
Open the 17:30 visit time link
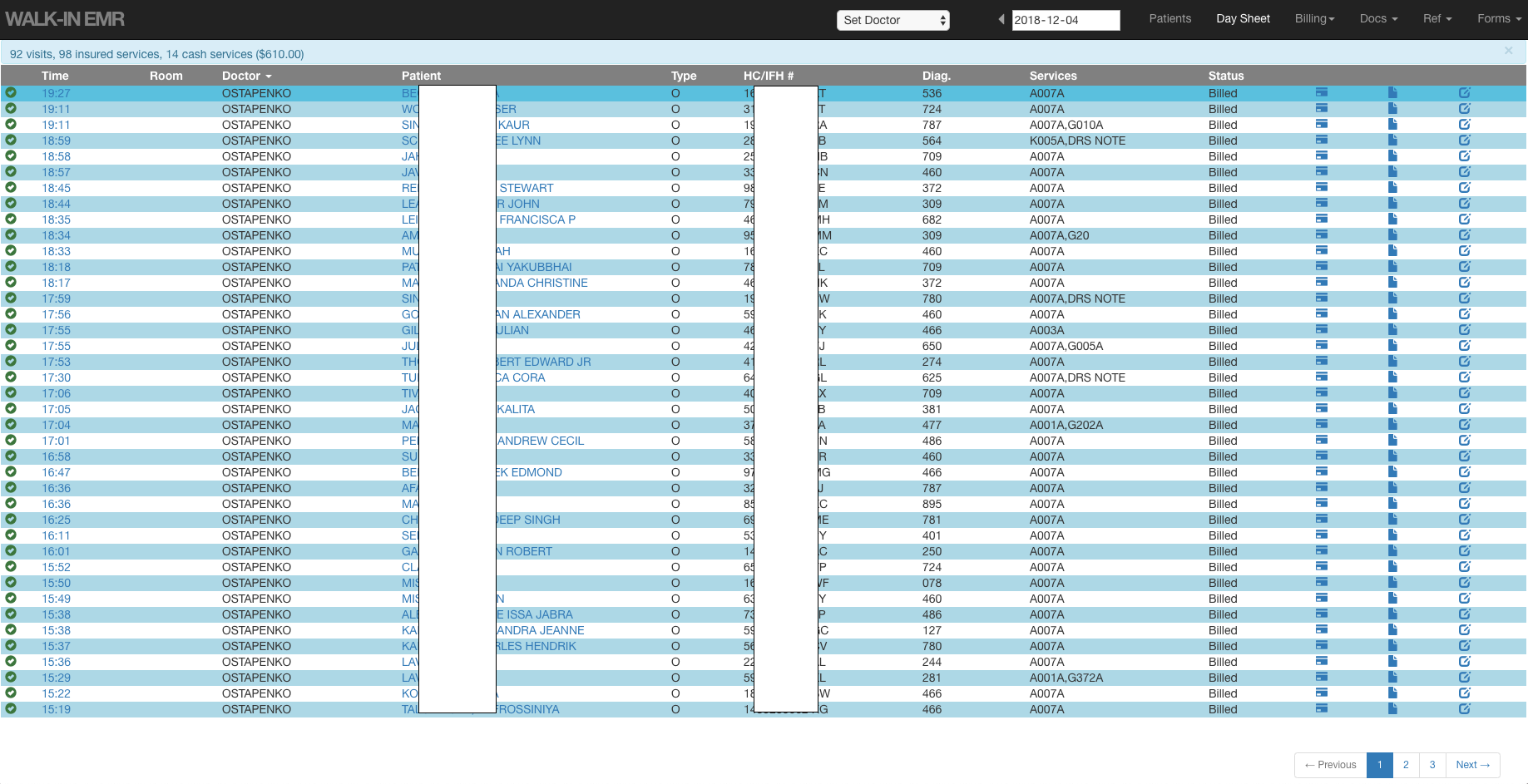point(56,377)
